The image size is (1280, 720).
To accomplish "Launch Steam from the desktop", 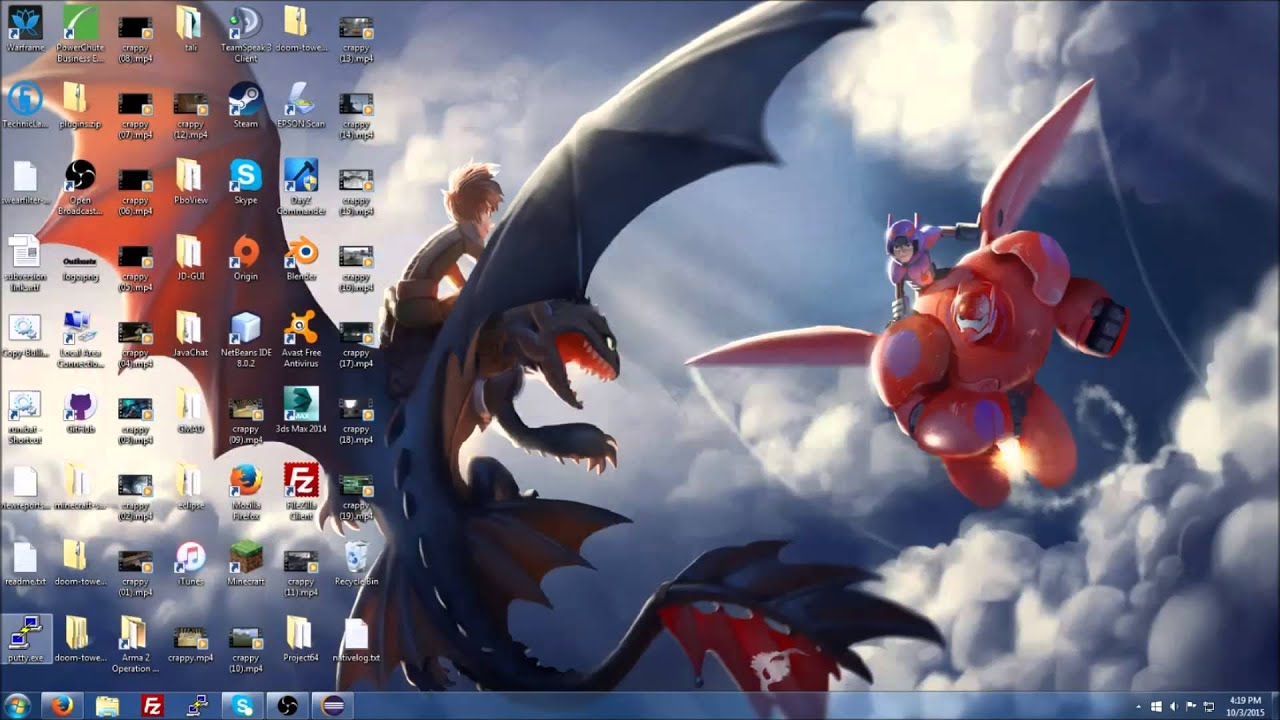I will pyautogui.click(x=245, y=105).
